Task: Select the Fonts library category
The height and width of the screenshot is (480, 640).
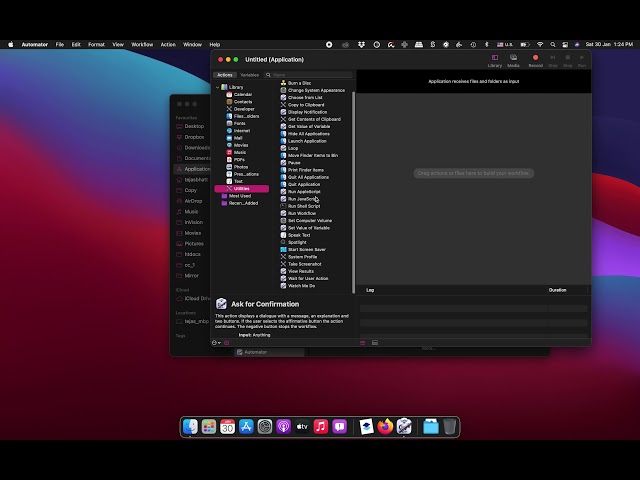Action: 239,124
